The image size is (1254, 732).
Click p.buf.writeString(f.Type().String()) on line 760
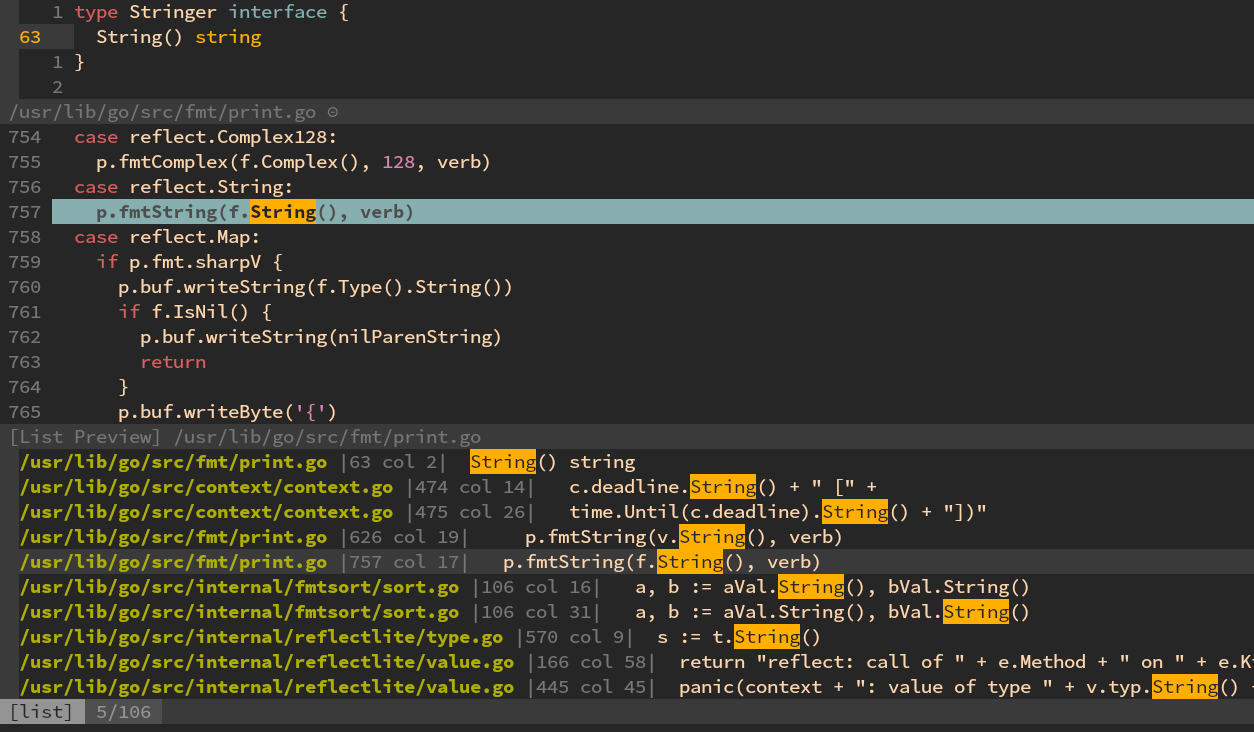pos(315,287)
